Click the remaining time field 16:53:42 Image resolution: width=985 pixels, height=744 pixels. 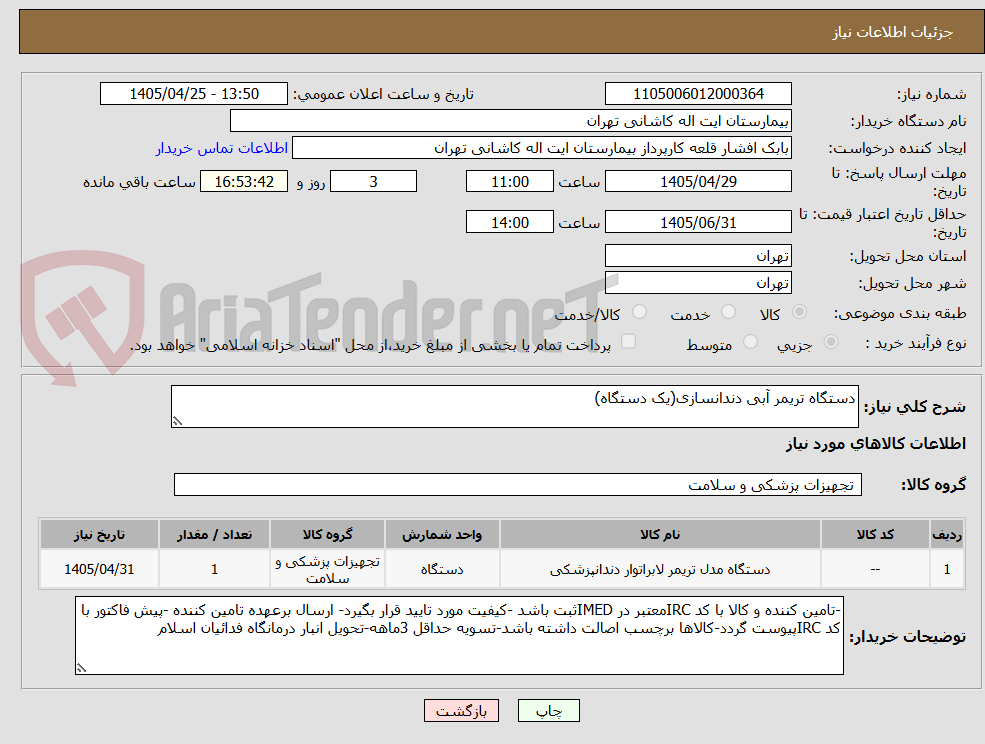coord(244,182)
